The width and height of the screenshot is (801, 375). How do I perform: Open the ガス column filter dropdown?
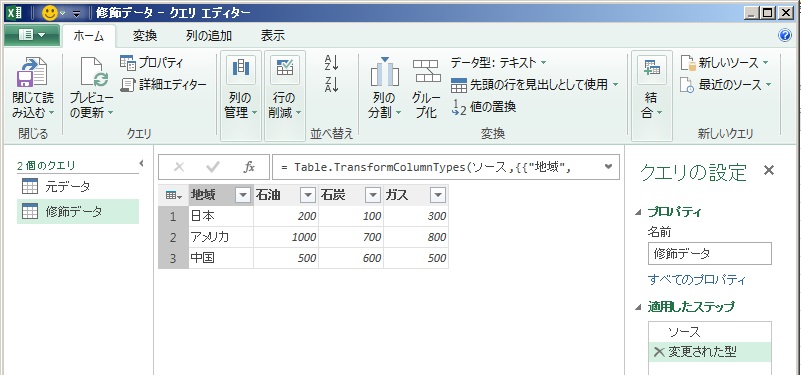coord(438,195)
